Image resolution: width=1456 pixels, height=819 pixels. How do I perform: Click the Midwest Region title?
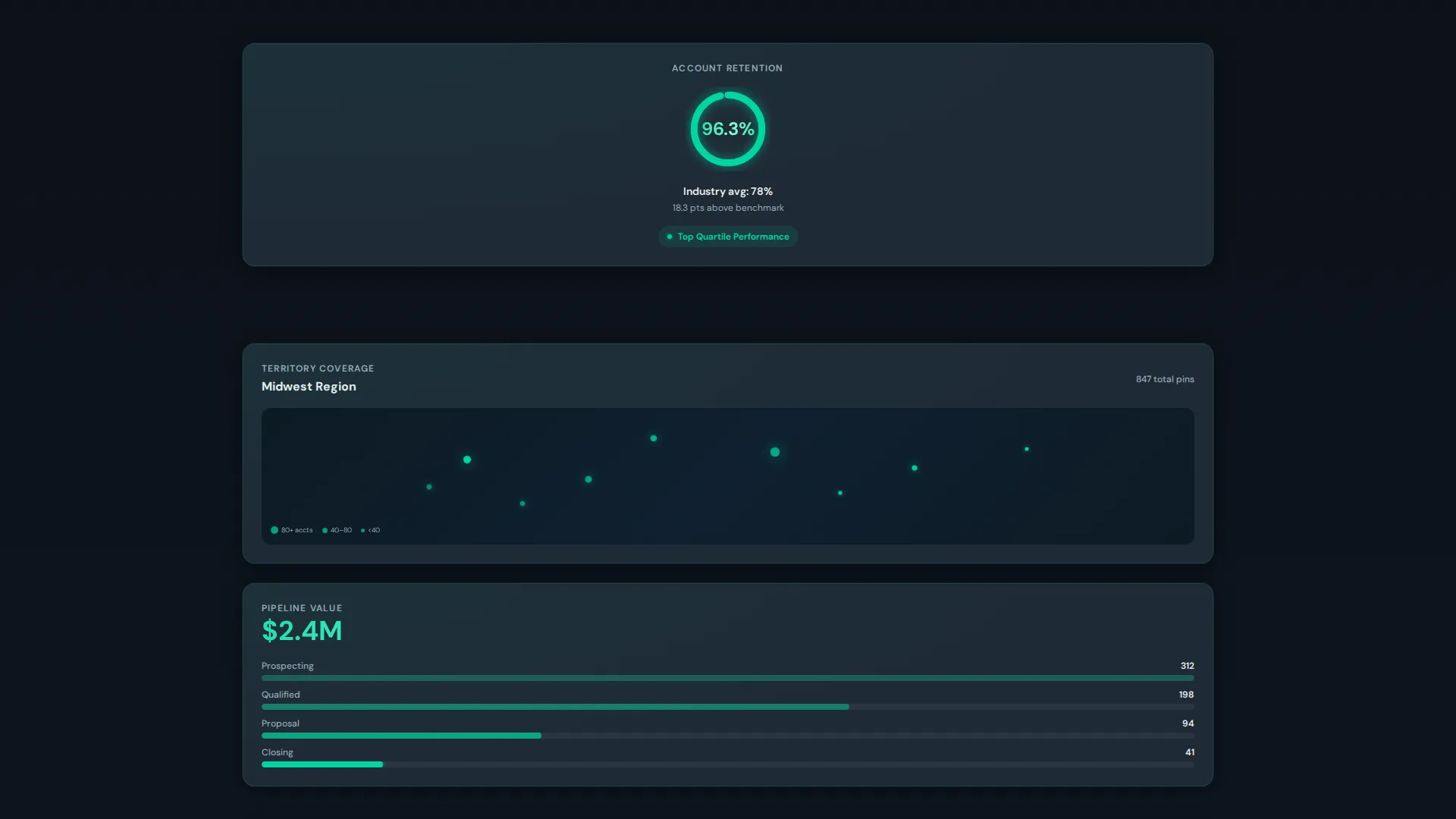[309, 387]
